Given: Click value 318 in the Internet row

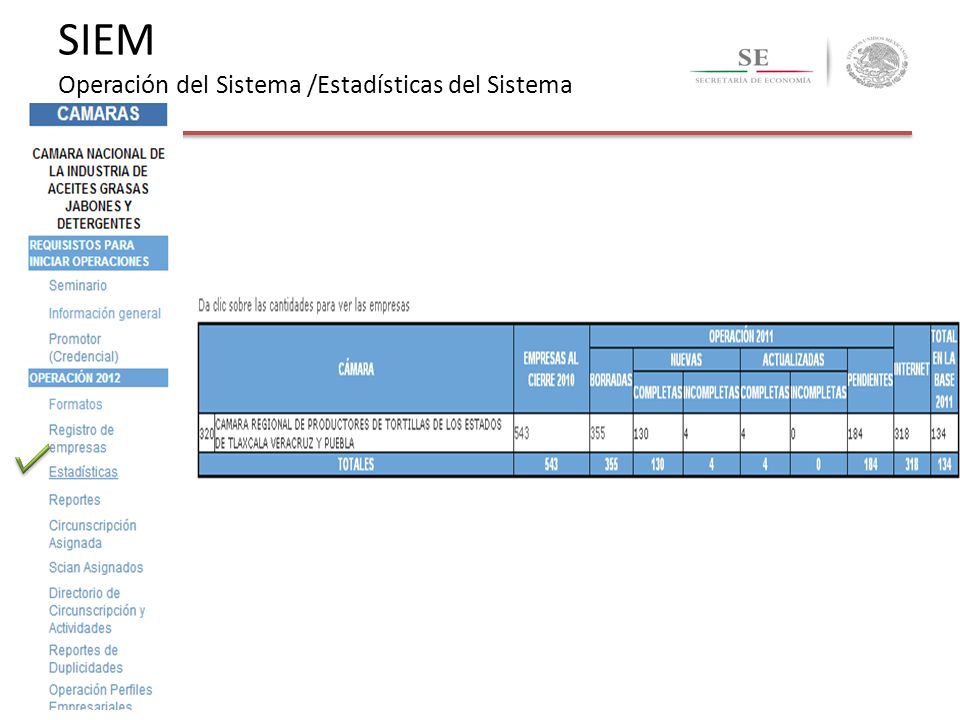Looking at the screenshot, I should point(902,433).
